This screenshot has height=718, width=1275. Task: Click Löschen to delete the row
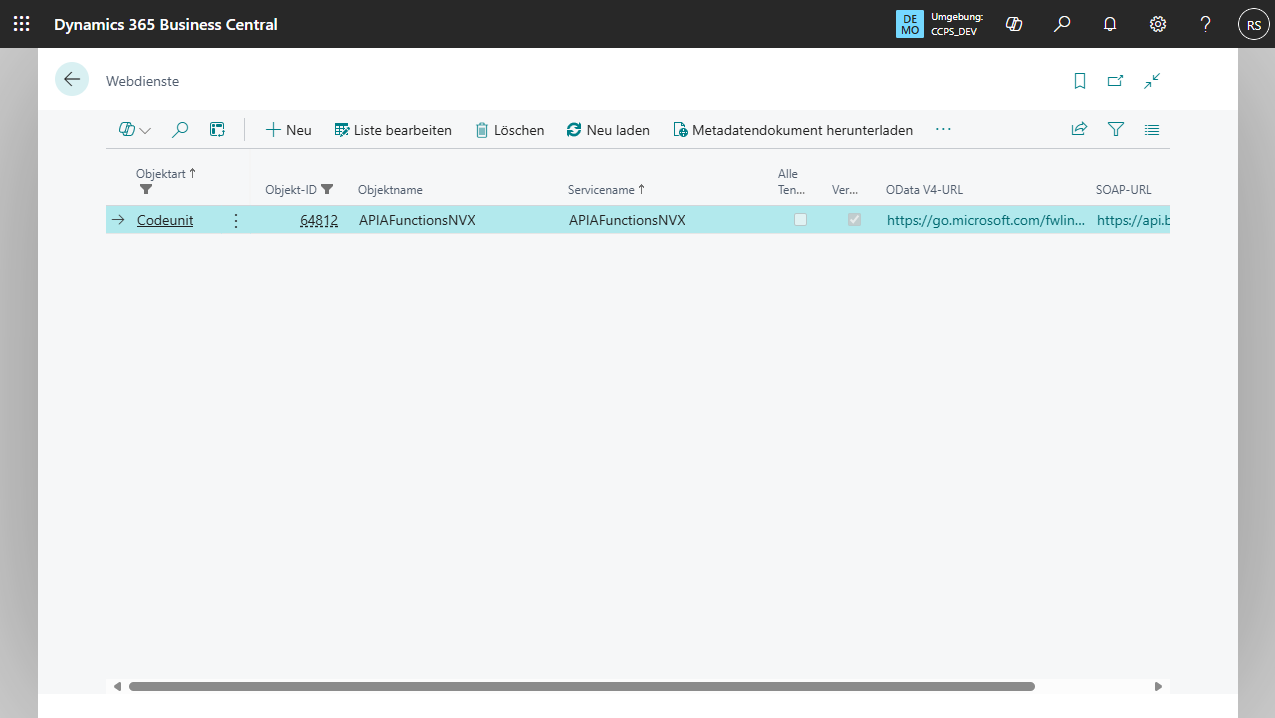pos(510,130)
